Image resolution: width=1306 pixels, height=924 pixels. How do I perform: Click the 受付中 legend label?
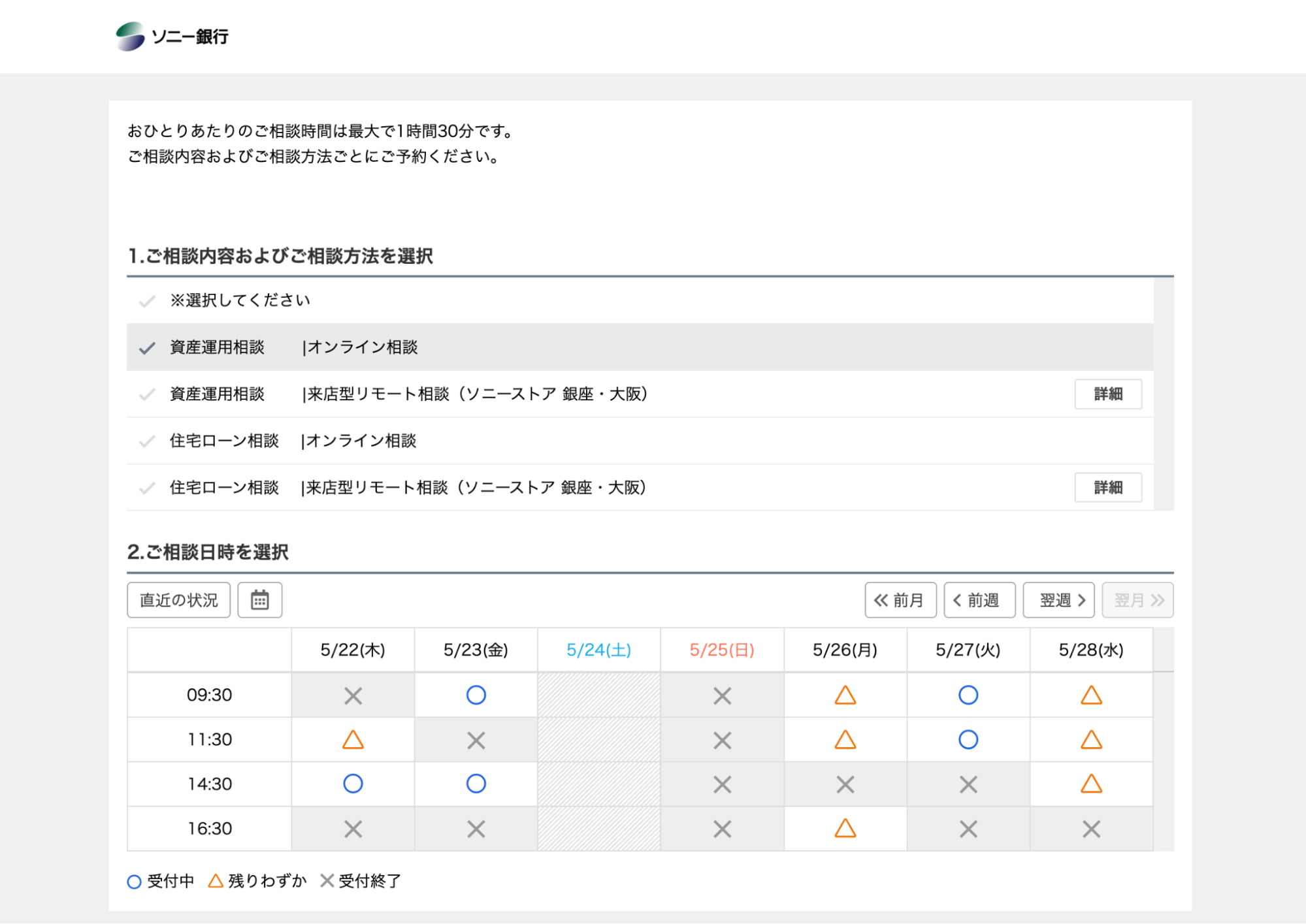click(171, 882)
